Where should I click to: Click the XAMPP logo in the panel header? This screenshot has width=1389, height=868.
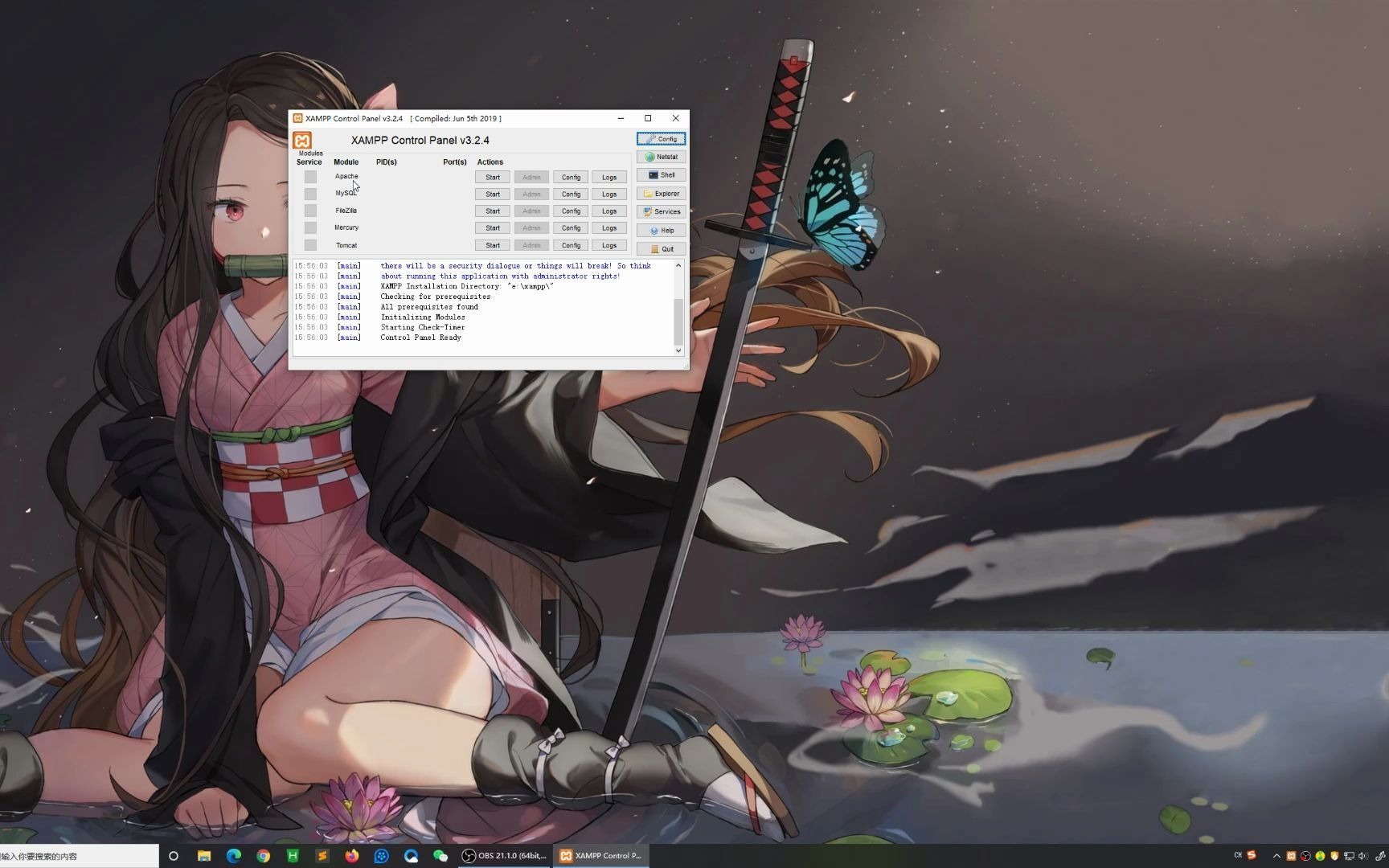coord(302,141)
